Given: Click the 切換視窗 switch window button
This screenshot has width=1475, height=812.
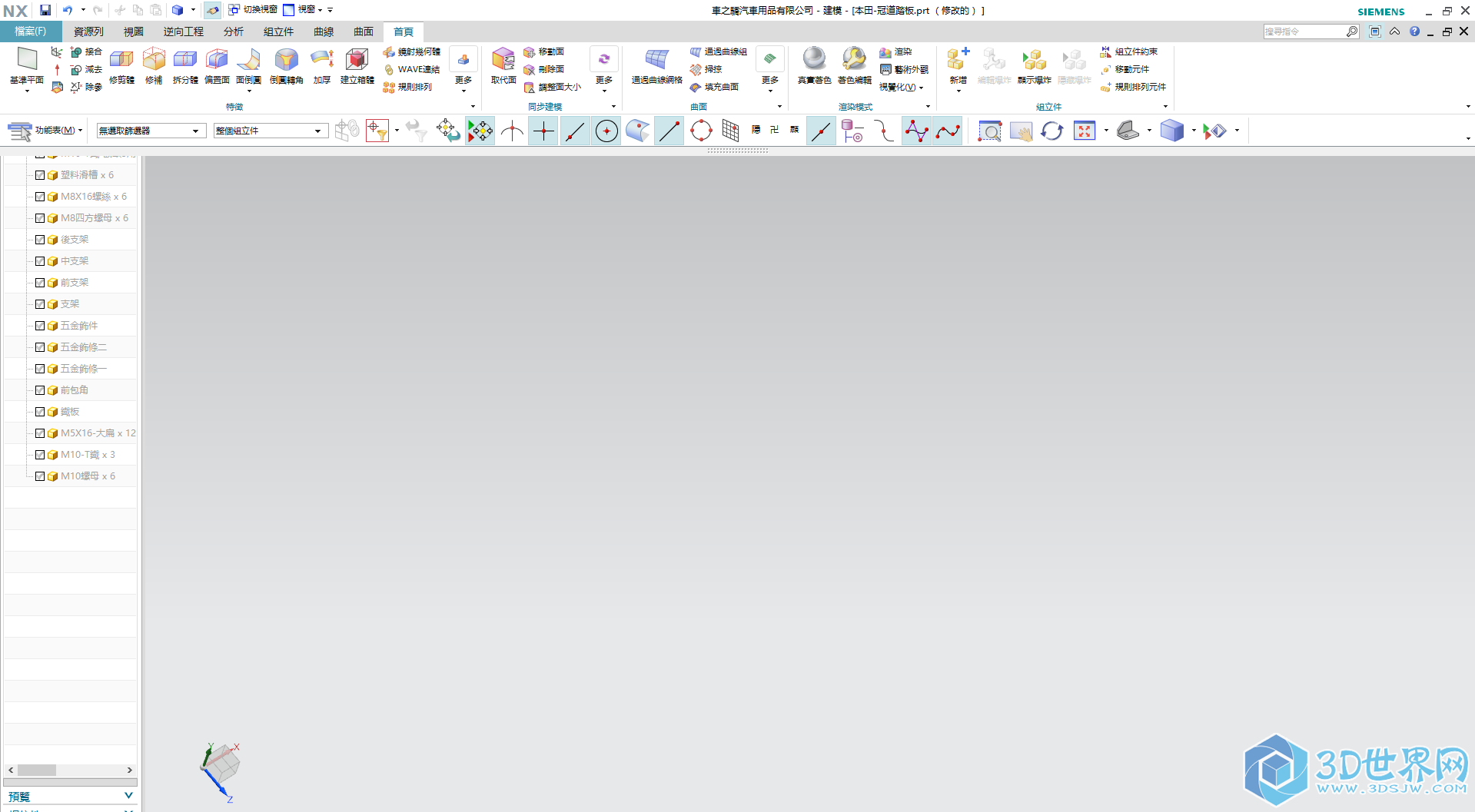Looking at the screenshot, I should click(253, 10).
